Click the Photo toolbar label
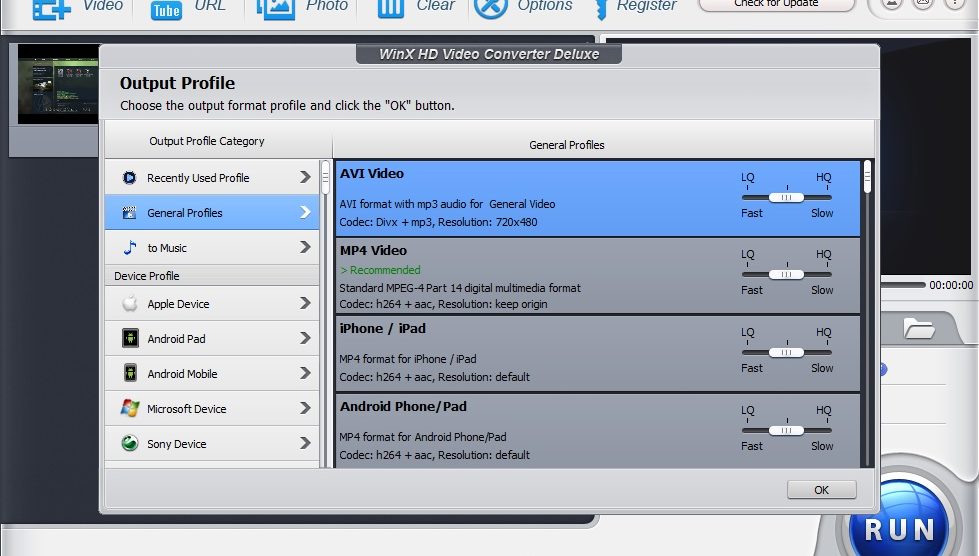Image resolution: width=979 pixels, height=556 pixels. point(327,6)
